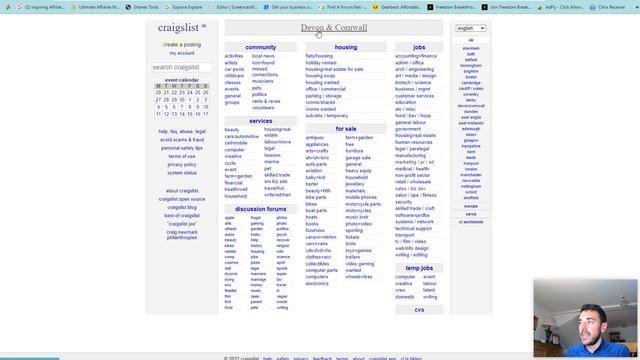Viewport: 640px width, 360px height.
Task: Open best-of-craigslist link
Action: click(x=182, y=216)
